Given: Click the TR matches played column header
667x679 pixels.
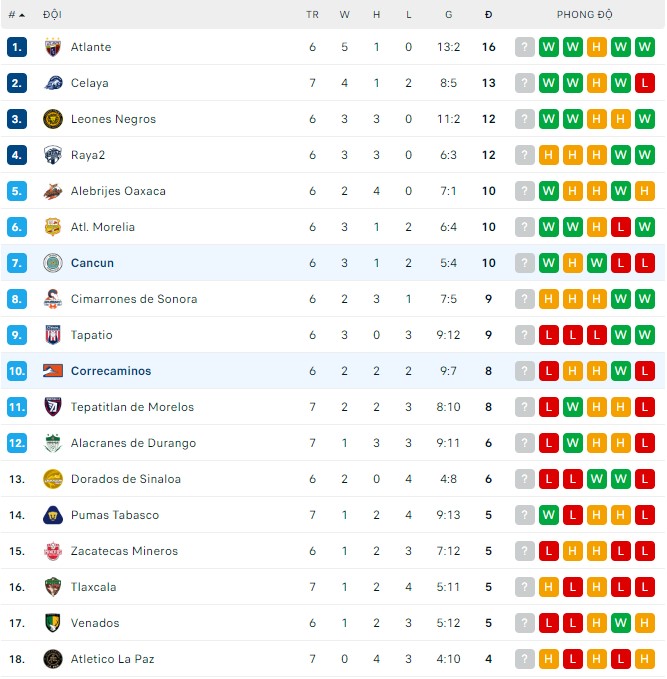Looking at the screenshot, I should (312, 15).
